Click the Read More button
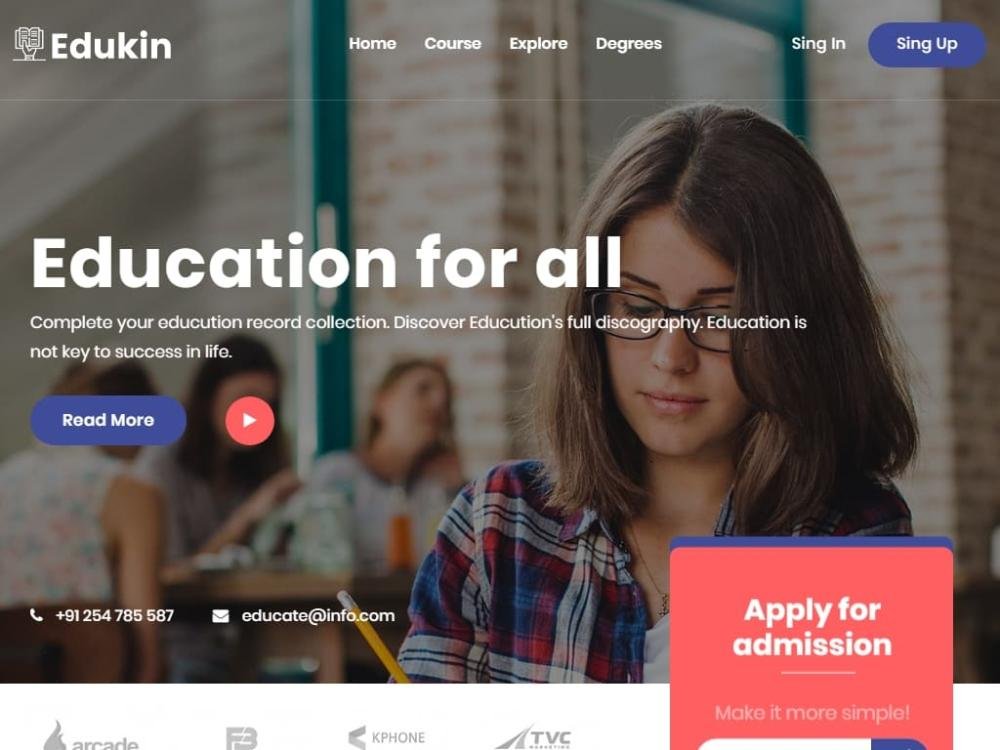 click(x=108, y=420)
